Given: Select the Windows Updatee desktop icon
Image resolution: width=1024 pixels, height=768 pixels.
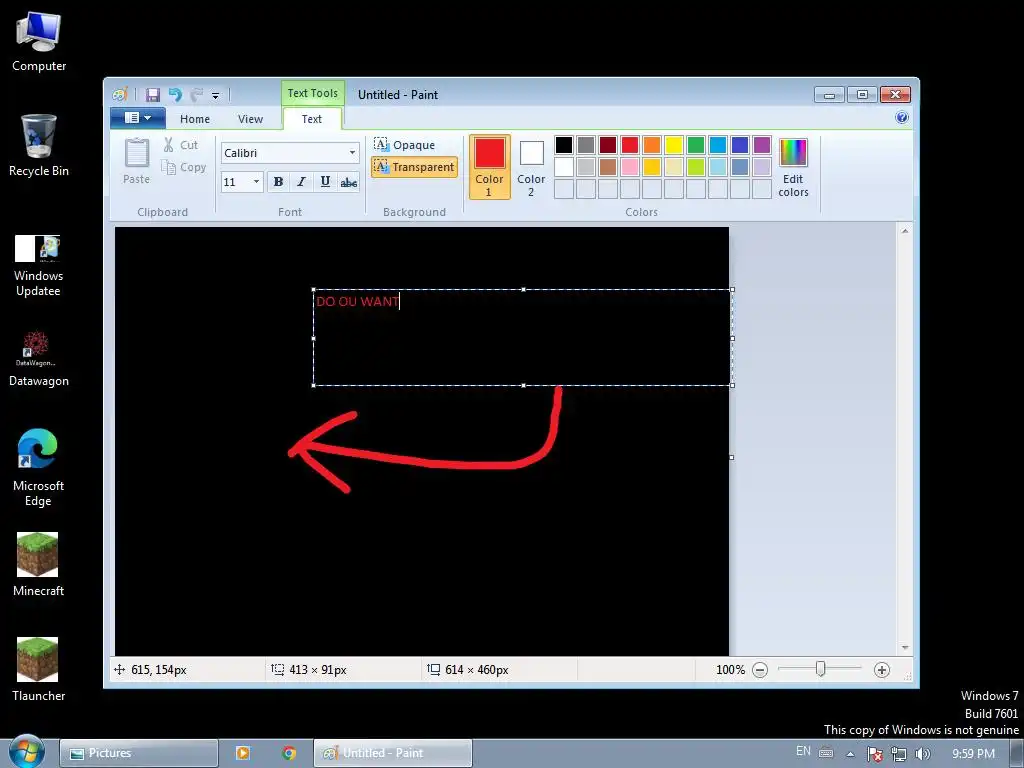Looking at the screenshot, I should 38,265.
